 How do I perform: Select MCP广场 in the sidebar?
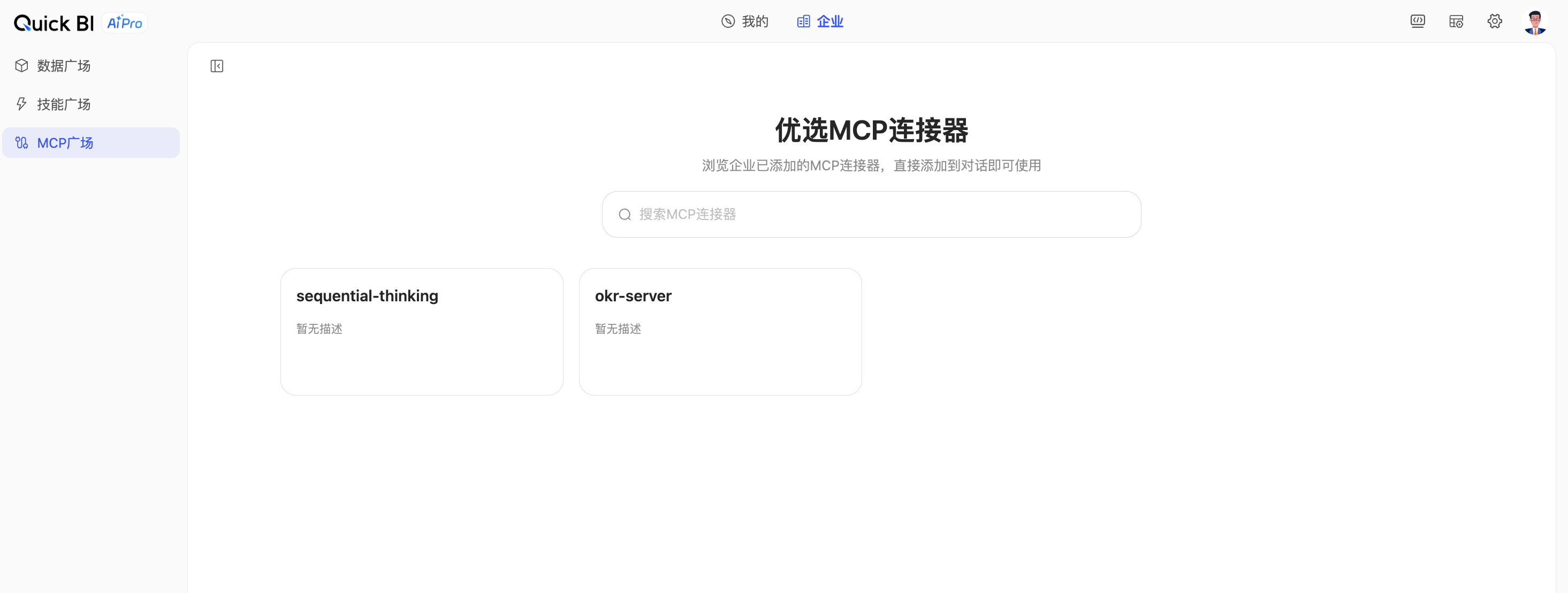[92, 142]
